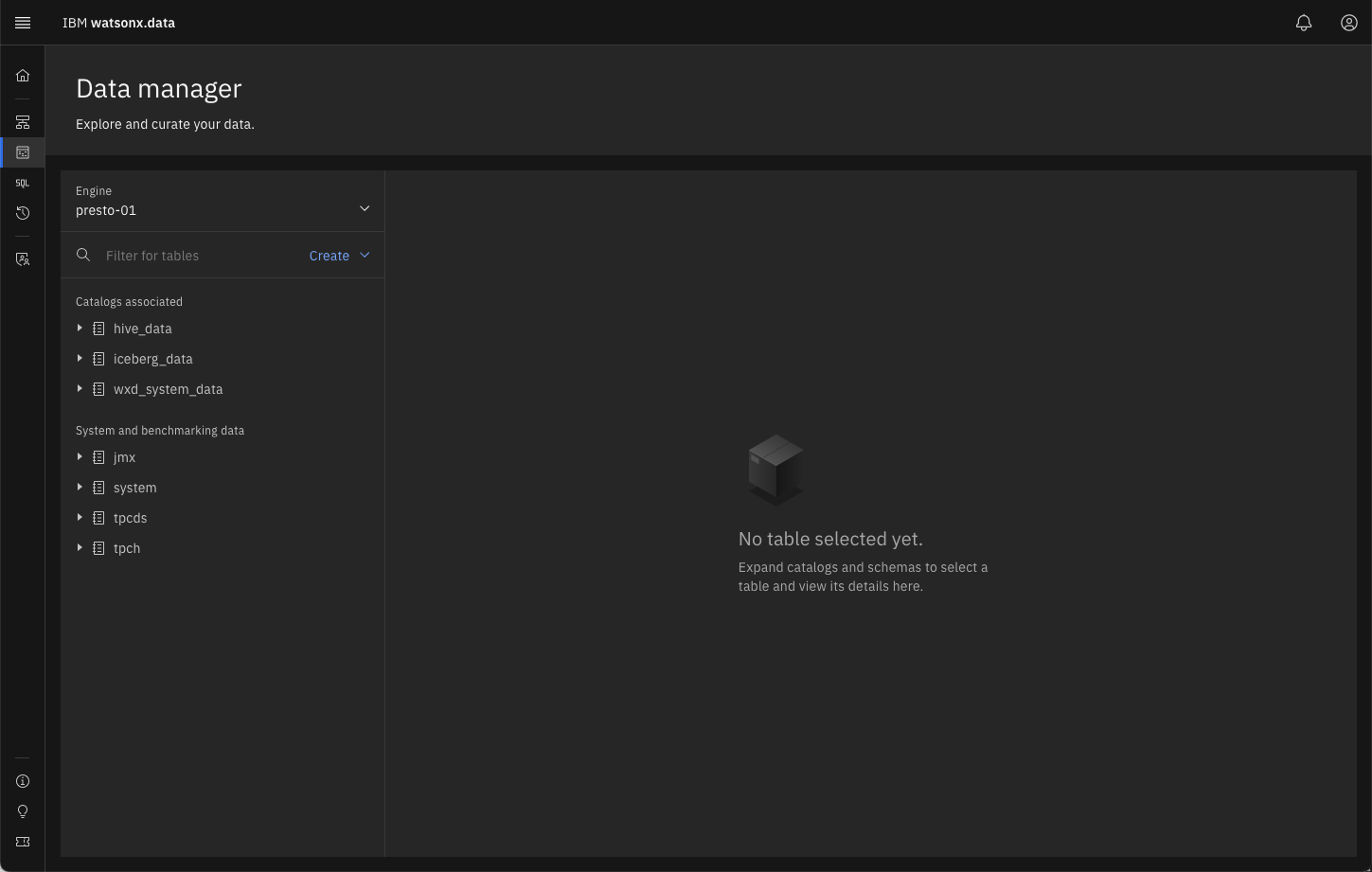Click tpch catalog icon
This screenshot has height=872, width=1372.
coord(98,548)
